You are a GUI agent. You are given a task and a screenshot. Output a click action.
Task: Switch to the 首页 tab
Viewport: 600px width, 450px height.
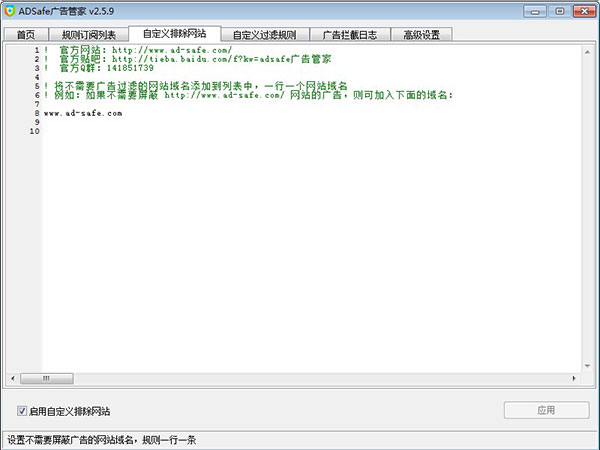pyautogui.click(x=26, y=35)
